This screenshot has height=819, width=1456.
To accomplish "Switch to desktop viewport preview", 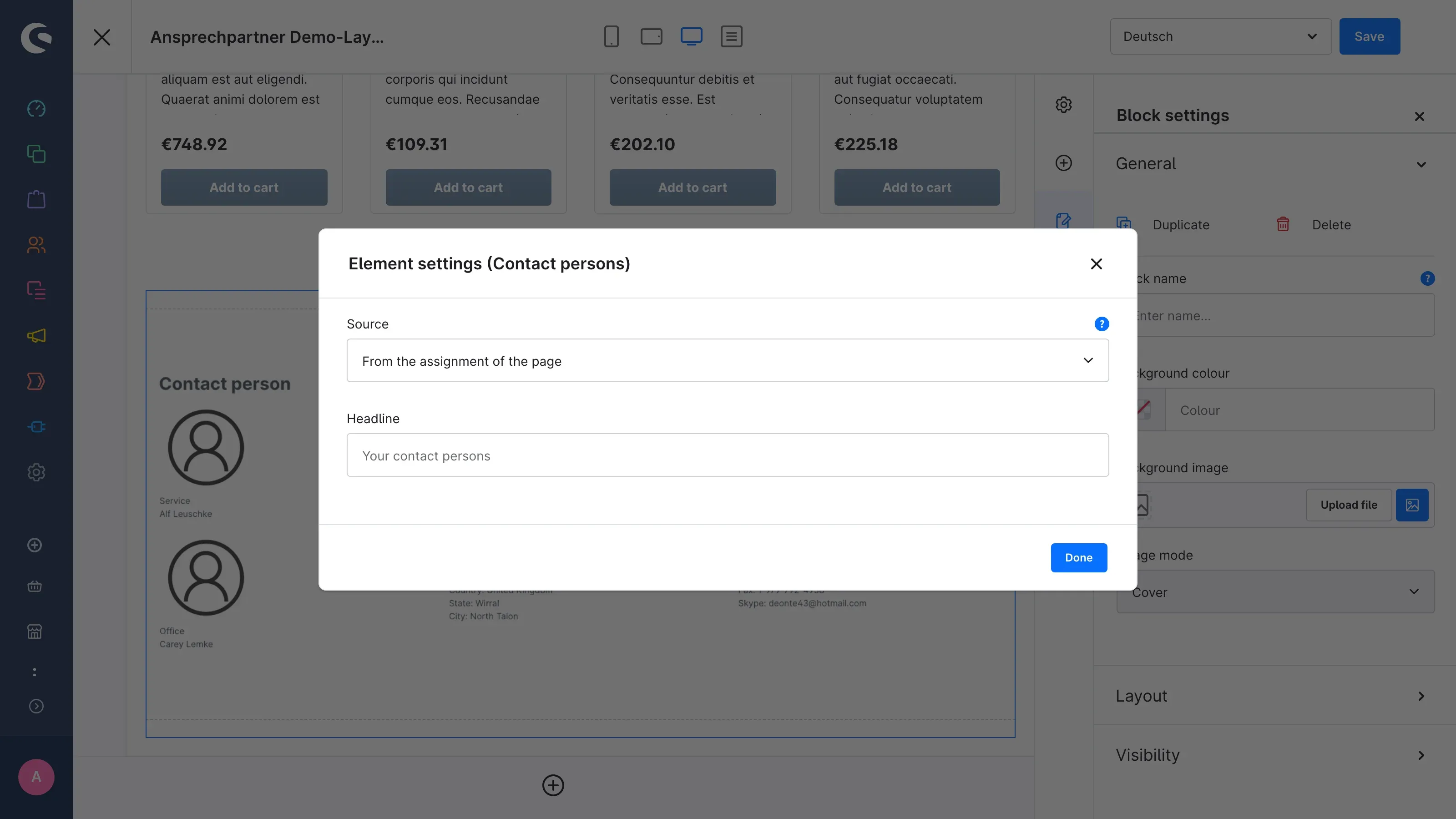I will tap(691, 37).
